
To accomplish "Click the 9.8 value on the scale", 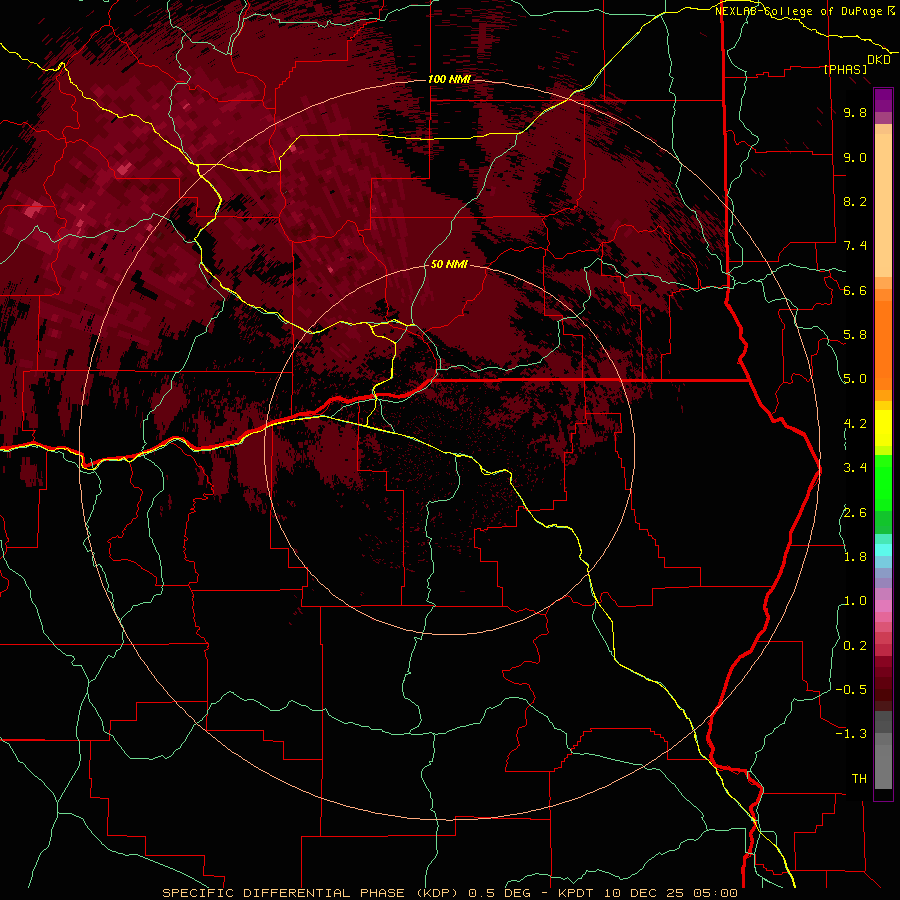I will (855, 112).
